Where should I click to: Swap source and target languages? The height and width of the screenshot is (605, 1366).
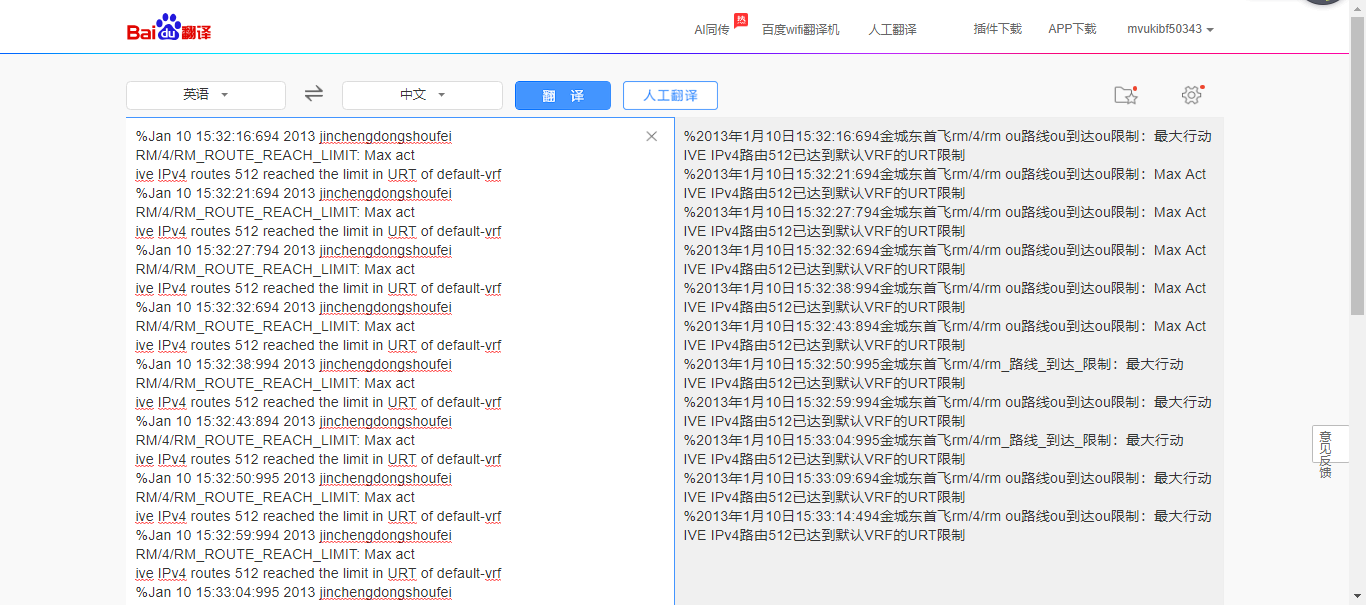[314, 94]
